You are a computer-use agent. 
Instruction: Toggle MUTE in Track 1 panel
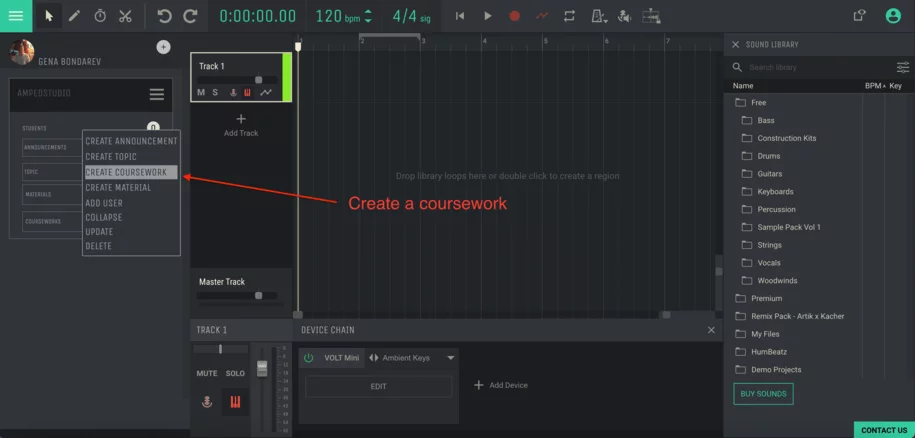click(207, 373)
